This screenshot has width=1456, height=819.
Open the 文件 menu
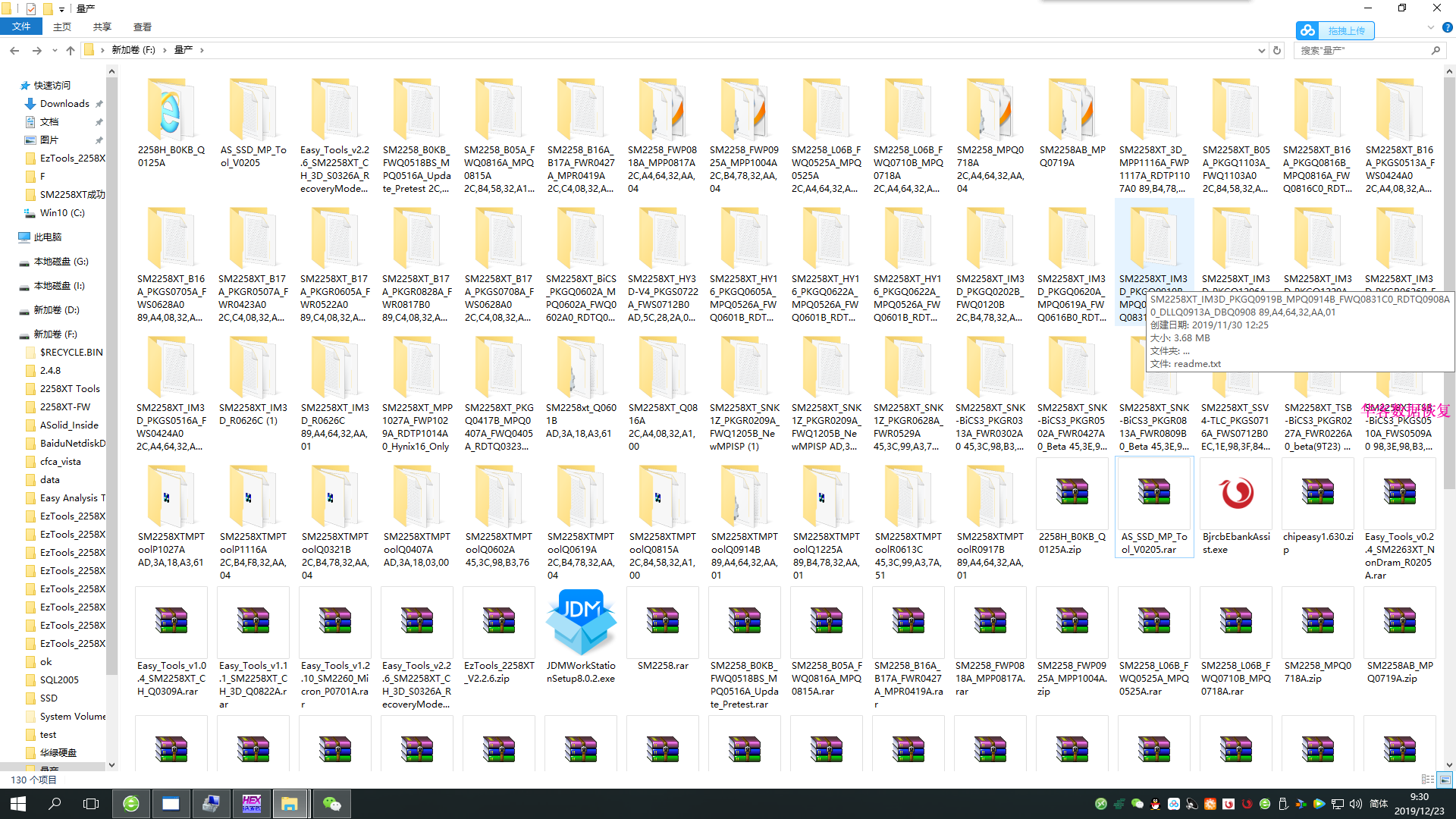coord(21,27)
